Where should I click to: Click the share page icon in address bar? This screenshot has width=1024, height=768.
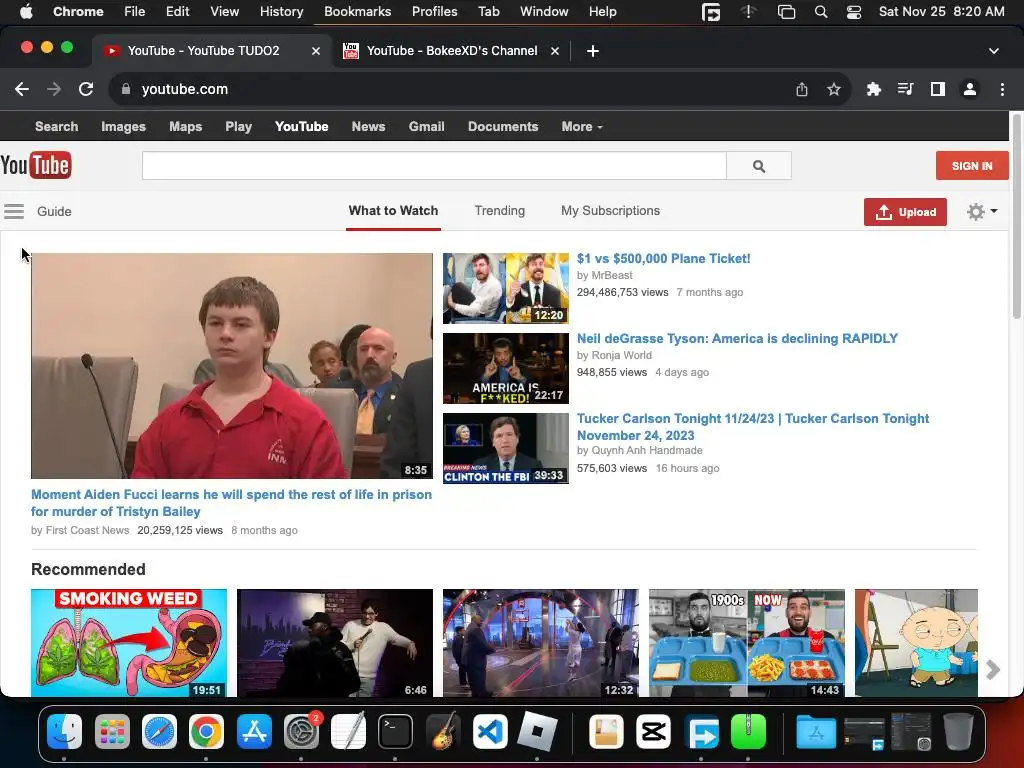pos(802,89)
